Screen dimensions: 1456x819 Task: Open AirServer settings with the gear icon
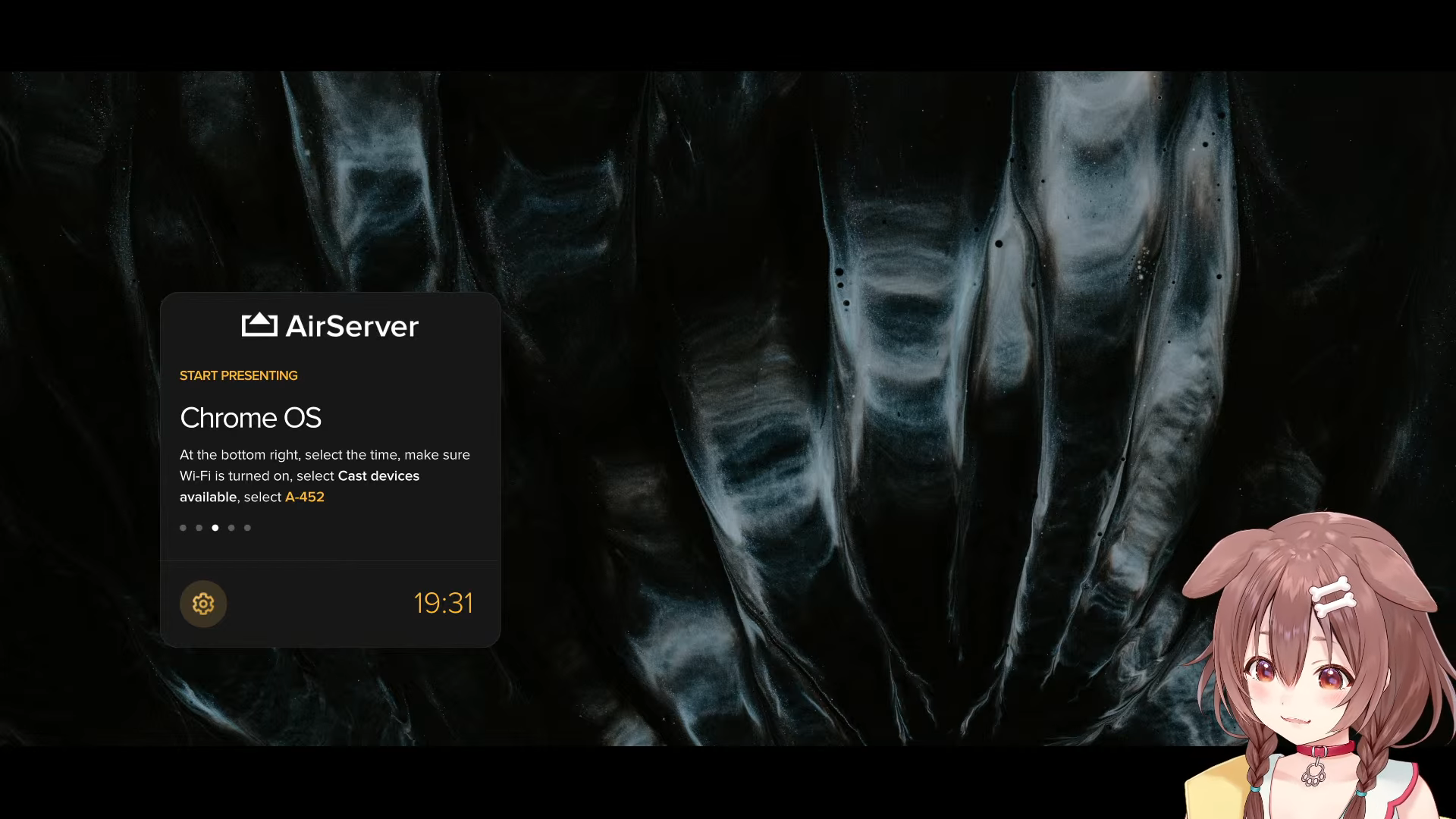pyautogui.click(x=203, y=604)
